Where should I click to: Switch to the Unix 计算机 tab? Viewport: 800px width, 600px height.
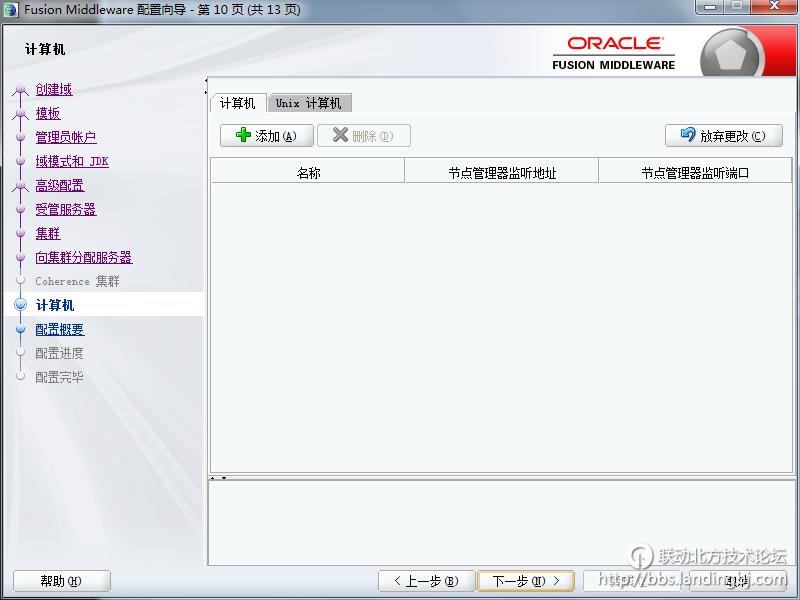[309, 103]
